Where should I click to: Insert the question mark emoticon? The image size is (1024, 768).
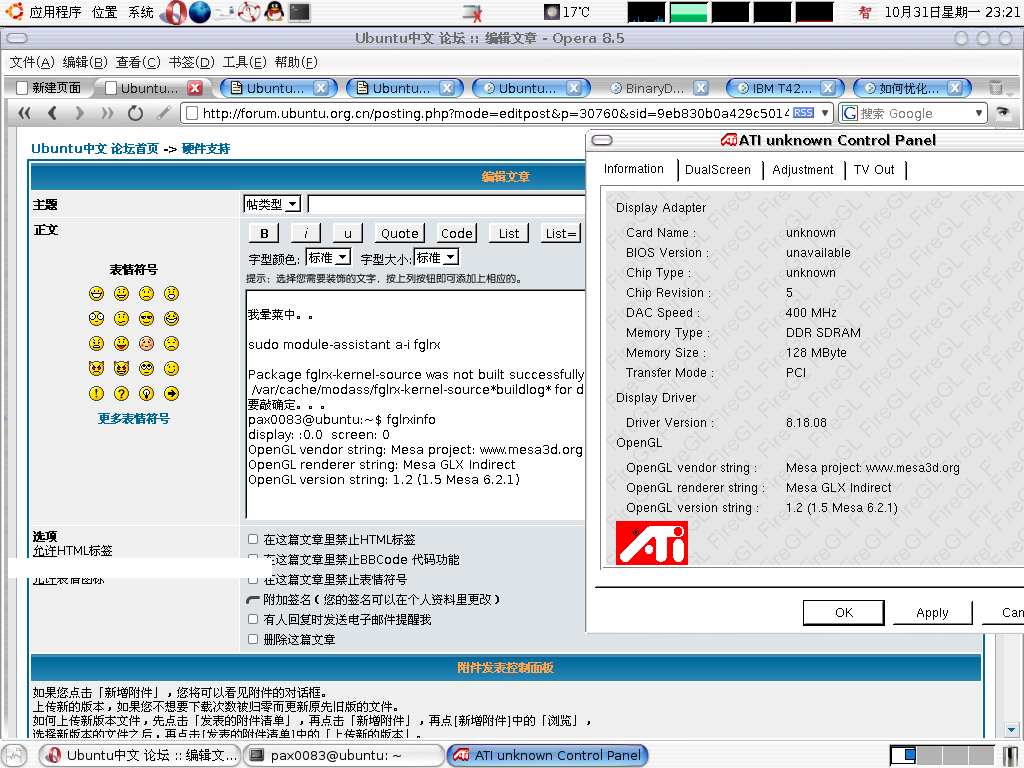[x=121, y=394]
